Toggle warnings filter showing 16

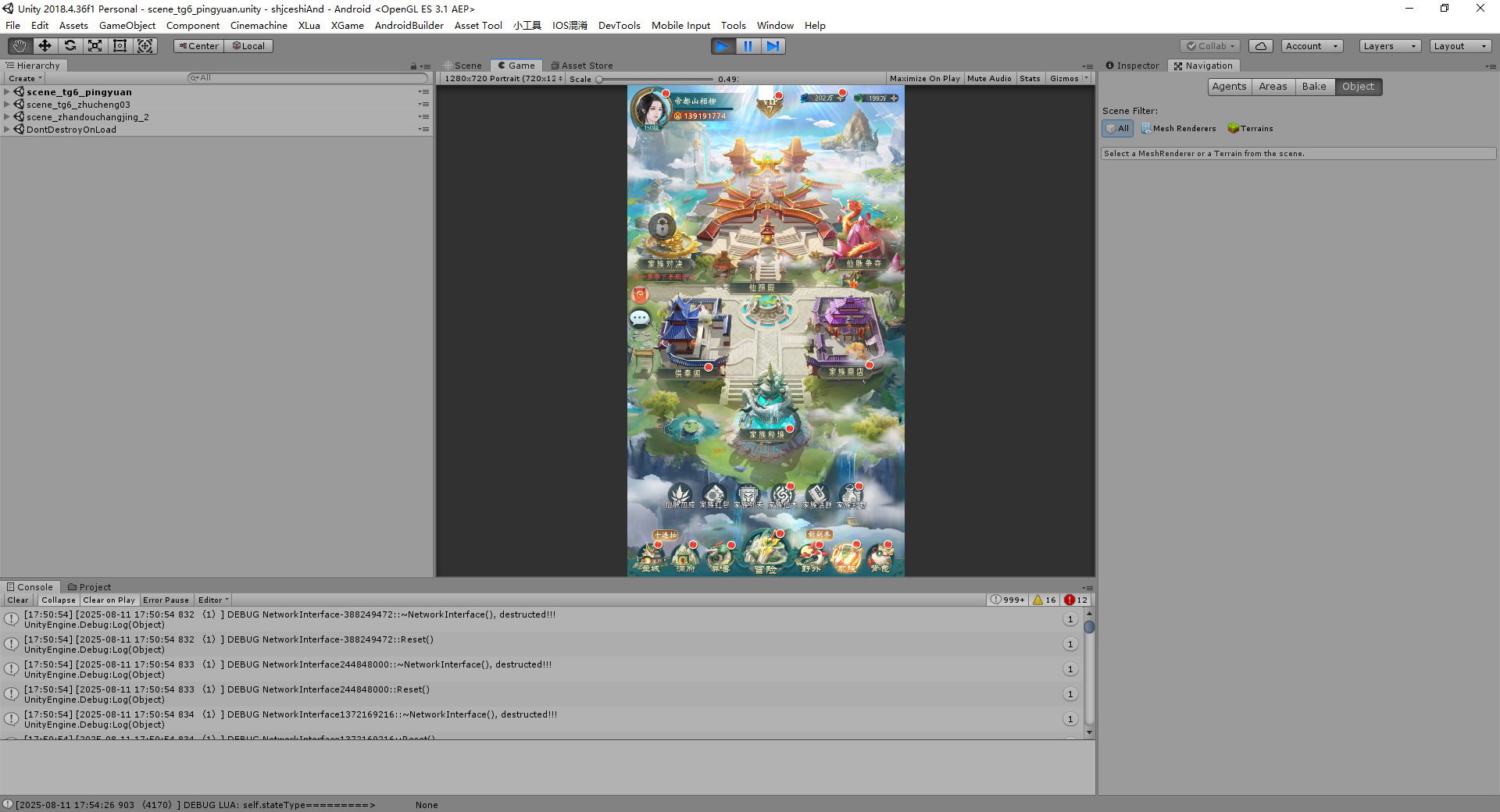tap(1045, 600)
